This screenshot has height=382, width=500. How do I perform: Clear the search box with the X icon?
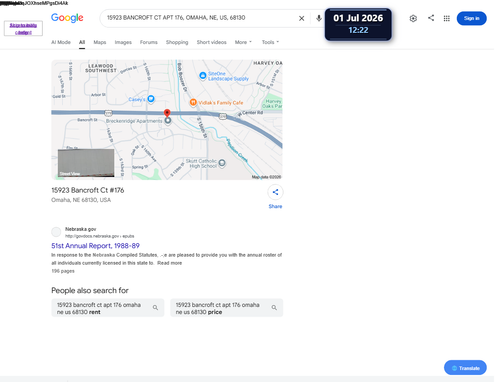(x=301, y=18)
